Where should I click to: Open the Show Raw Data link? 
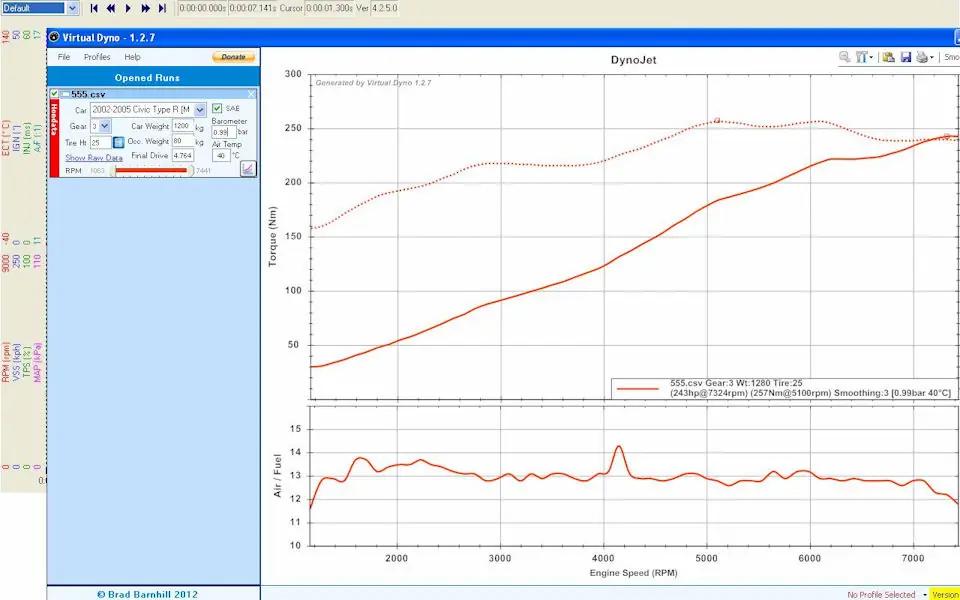pos(94,157)
